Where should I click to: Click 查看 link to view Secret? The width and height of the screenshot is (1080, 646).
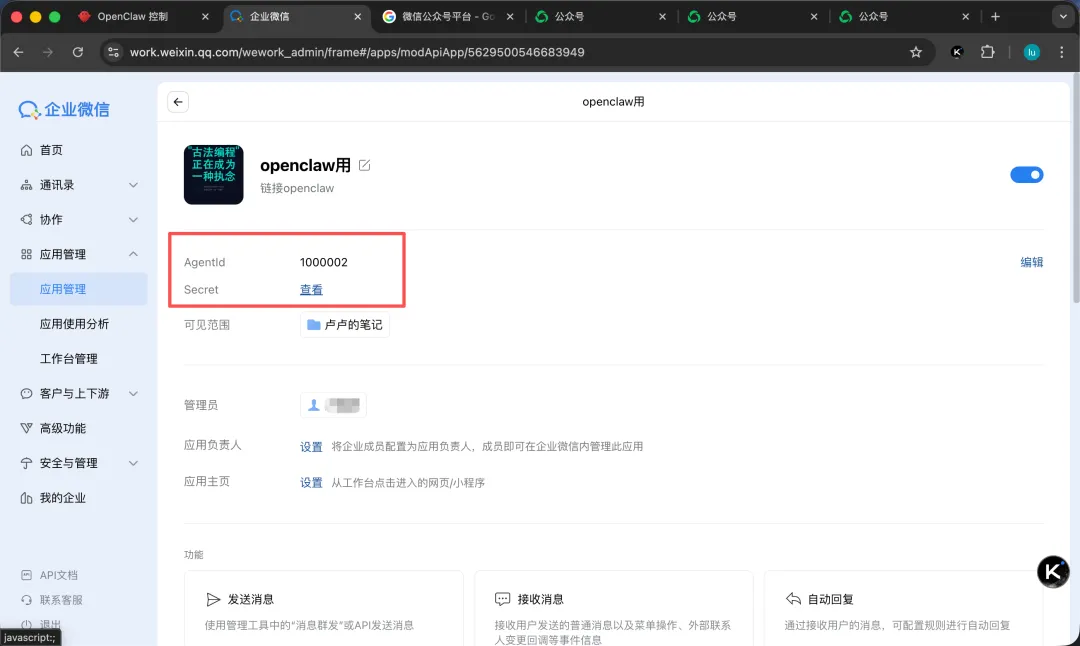(311, 289)
